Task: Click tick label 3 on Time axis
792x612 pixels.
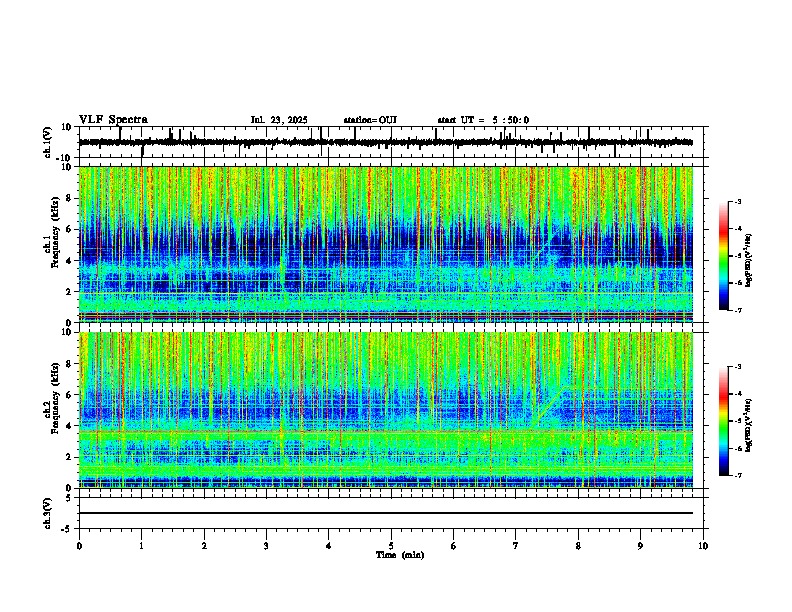Action: coord(266,546)
